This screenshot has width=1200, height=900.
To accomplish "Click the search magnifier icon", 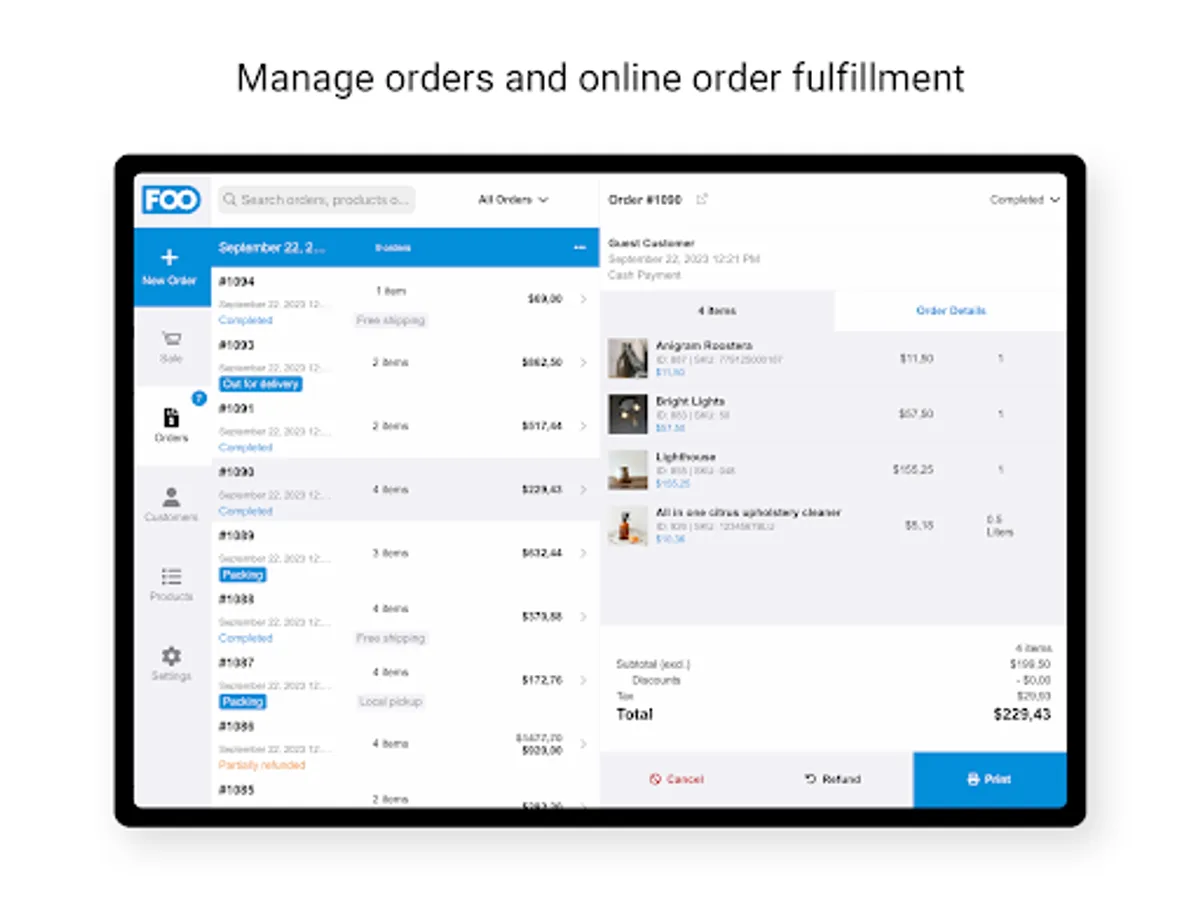I will [x=230, y=200].
